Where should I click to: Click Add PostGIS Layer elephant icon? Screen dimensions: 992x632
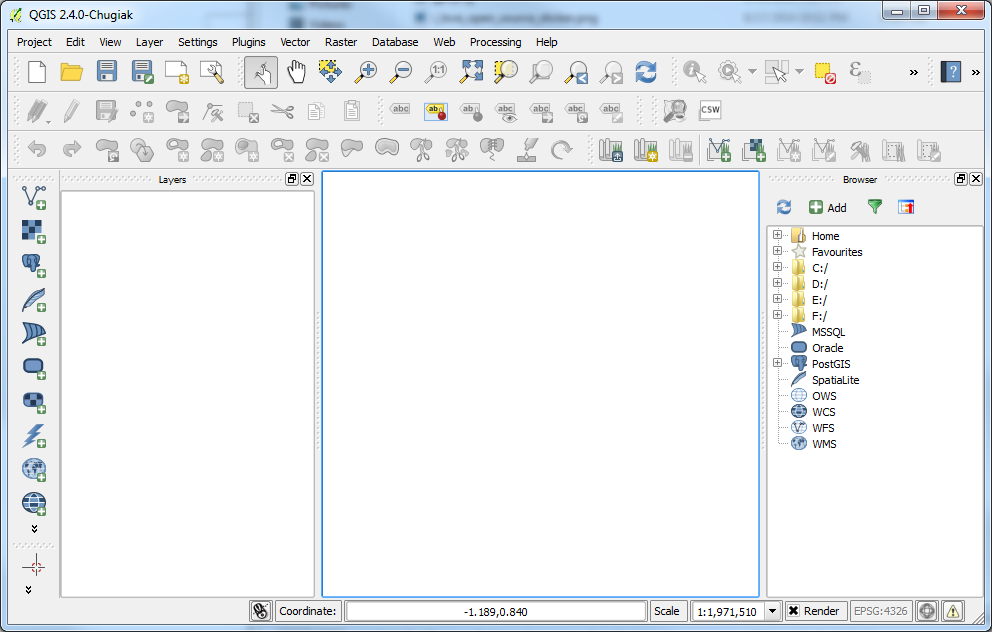pos(34,265)
